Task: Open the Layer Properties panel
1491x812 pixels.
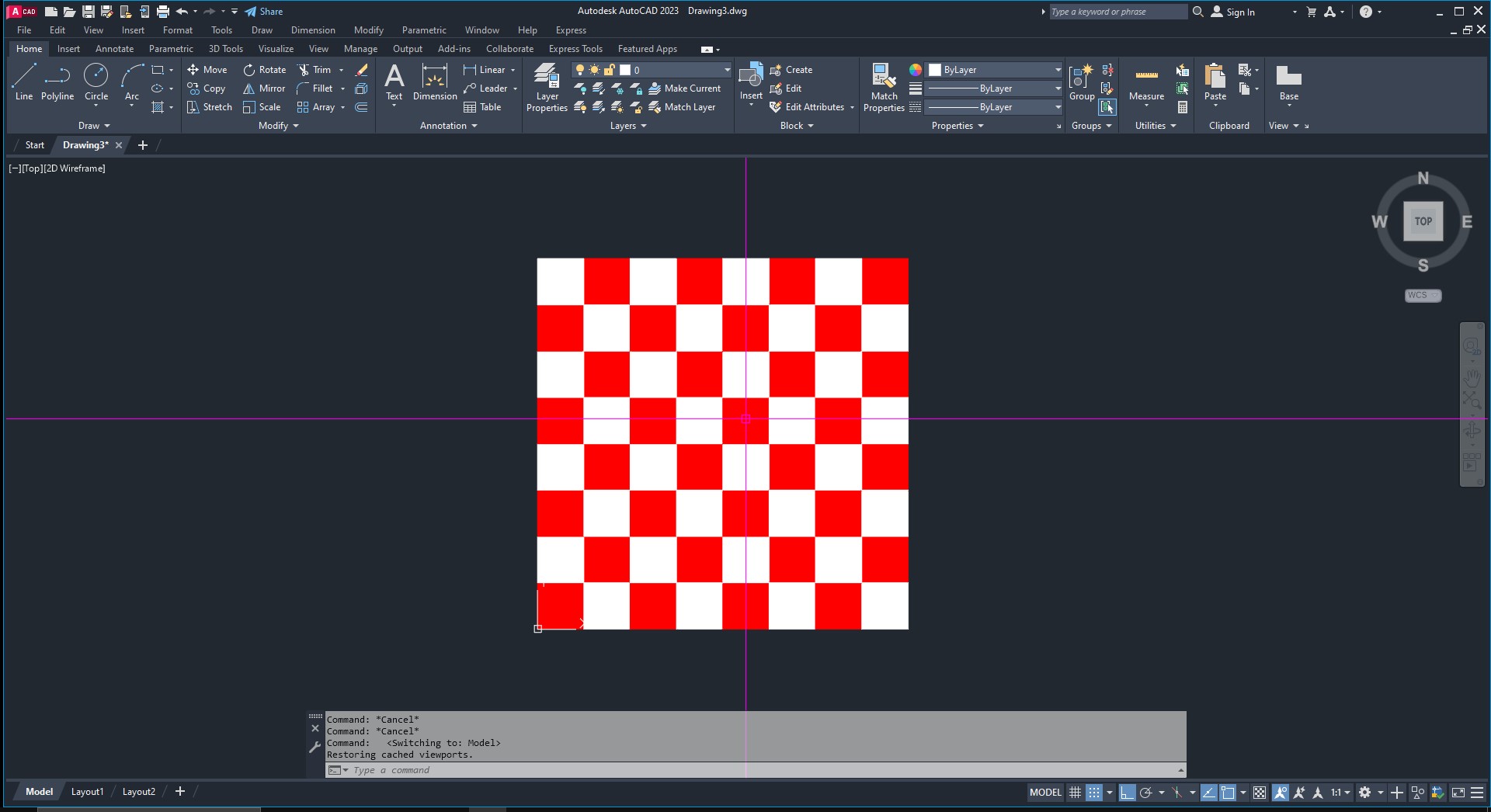Action: (547, 87)
